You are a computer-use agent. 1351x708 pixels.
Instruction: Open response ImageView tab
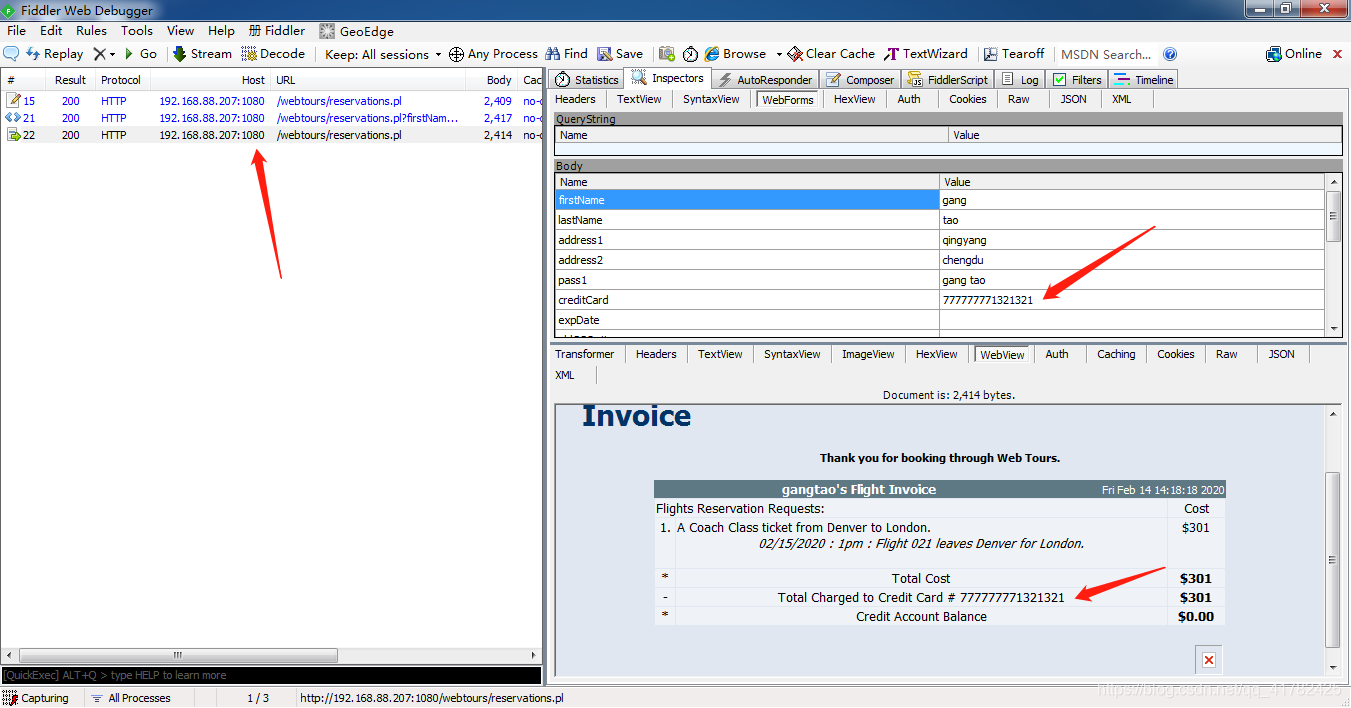point(868,354)
